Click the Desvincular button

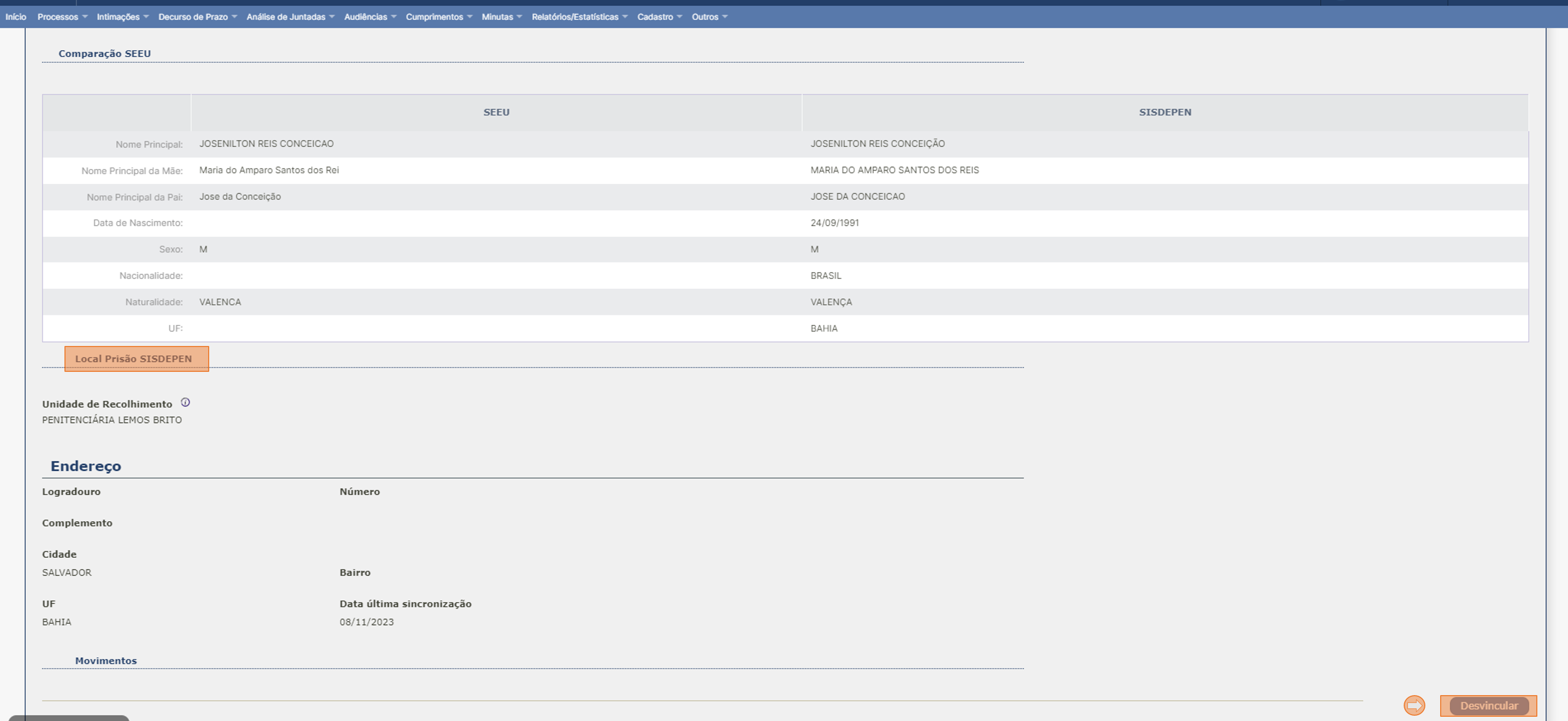pos(1488,706)
